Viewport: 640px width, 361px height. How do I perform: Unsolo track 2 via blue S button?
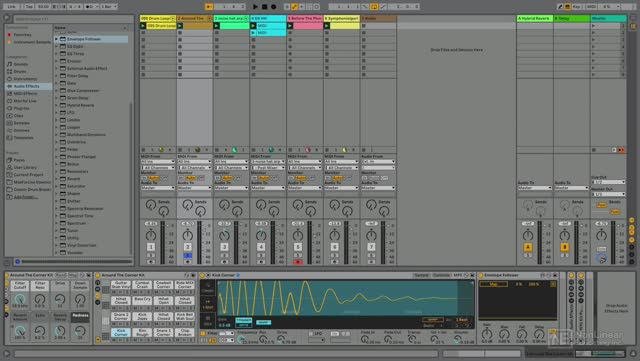click(x=187, y=256)
